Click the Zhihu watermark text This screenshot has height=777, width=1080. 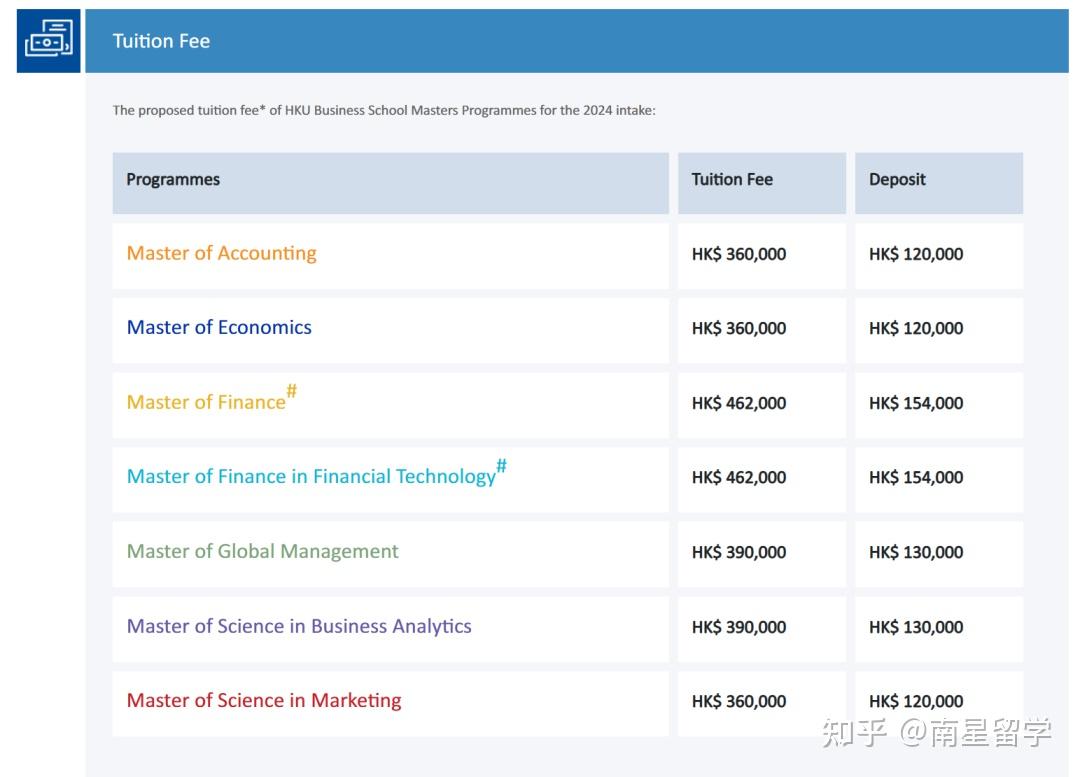[x=936, y=732]
